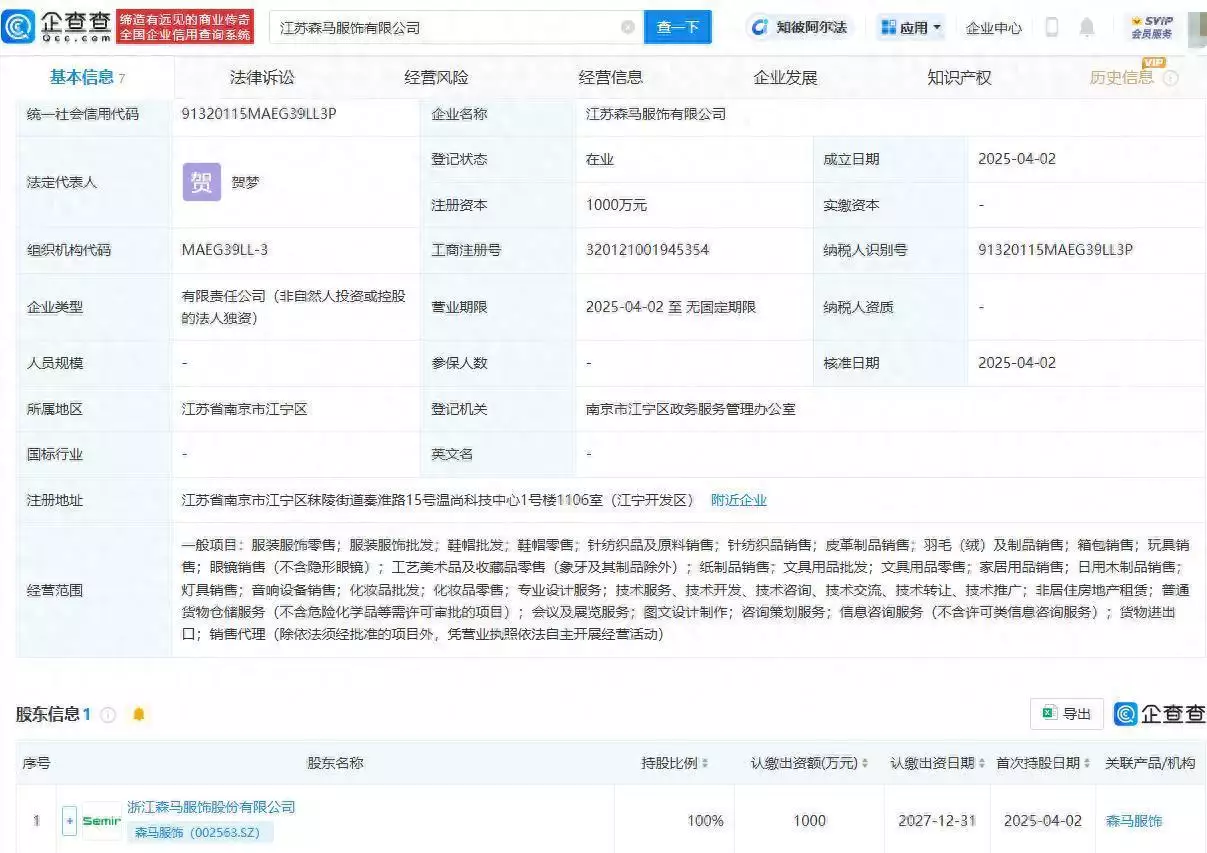Screen dimensions: 1207x853
Task: Open the notification bell in the header
Action: pos(1087,28)
